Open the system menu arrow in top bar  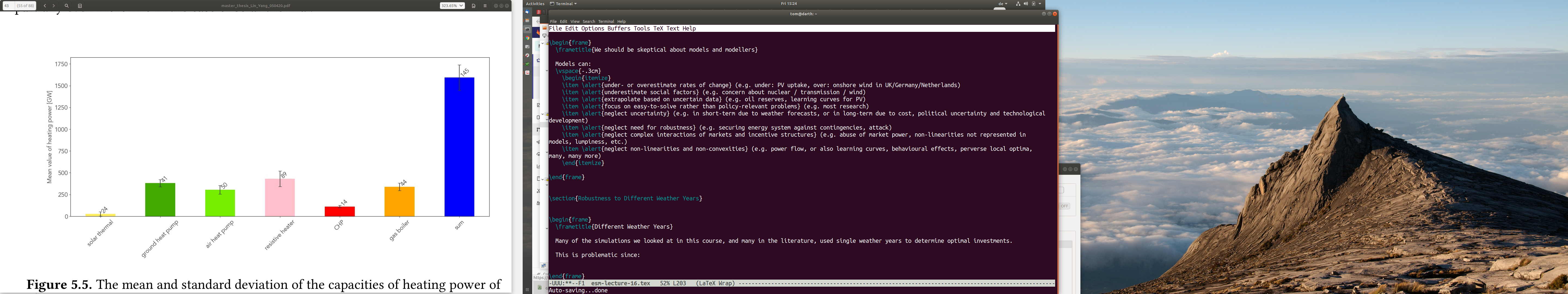pyautogui.click(x=1040, y=4)
